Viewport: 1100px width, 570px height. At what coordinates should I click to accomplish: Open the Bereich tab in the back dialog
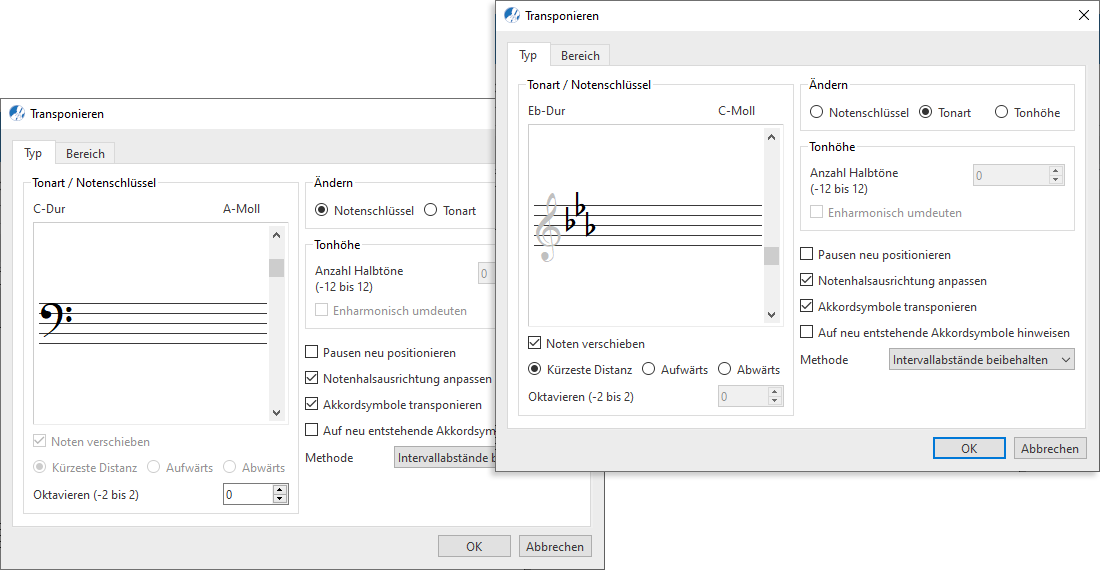coord(85,153)
